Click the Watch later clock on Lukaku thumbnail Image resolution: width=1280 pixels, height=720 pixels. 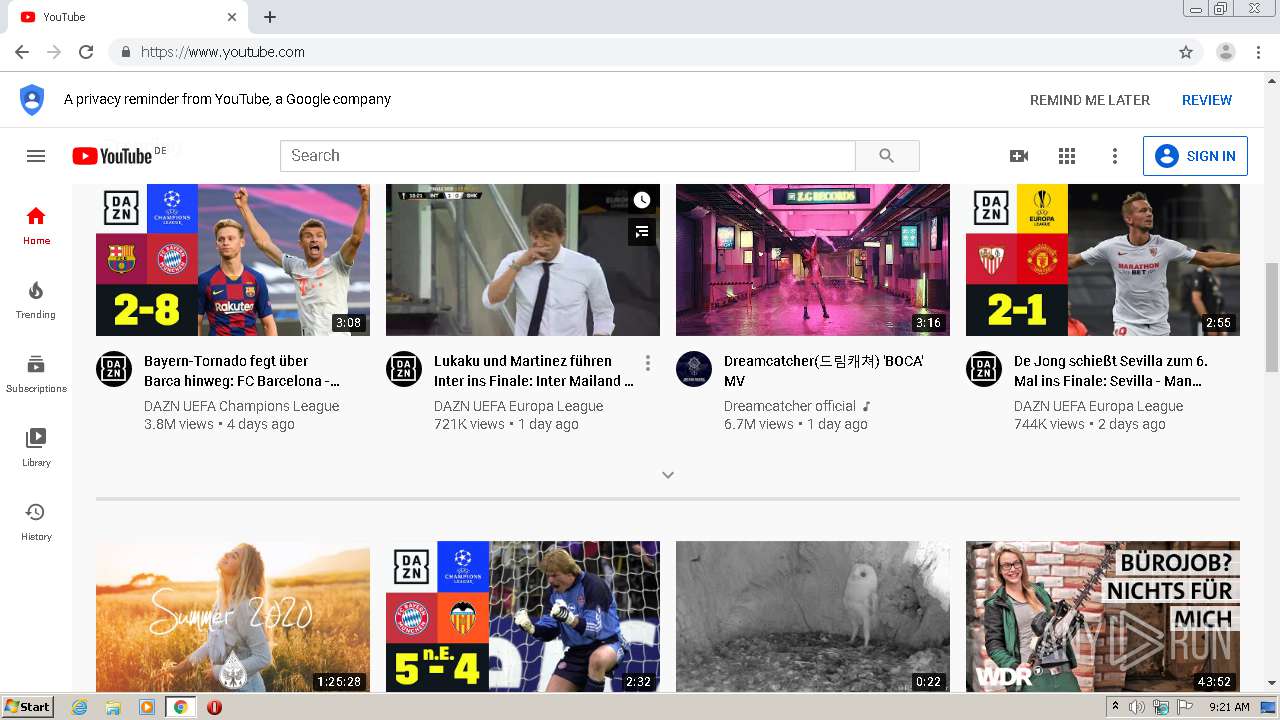[642, 200]
